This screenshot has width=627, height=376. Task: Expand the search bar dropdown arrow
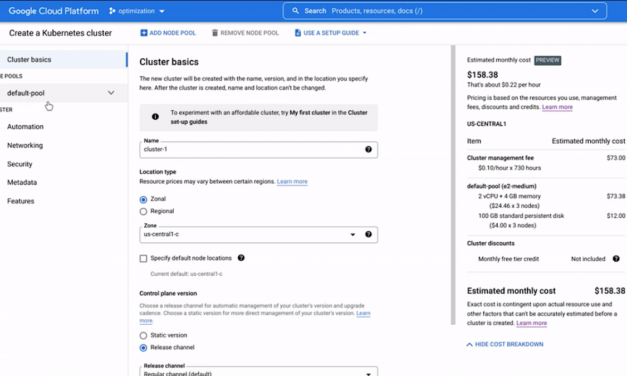coord(595,11)
